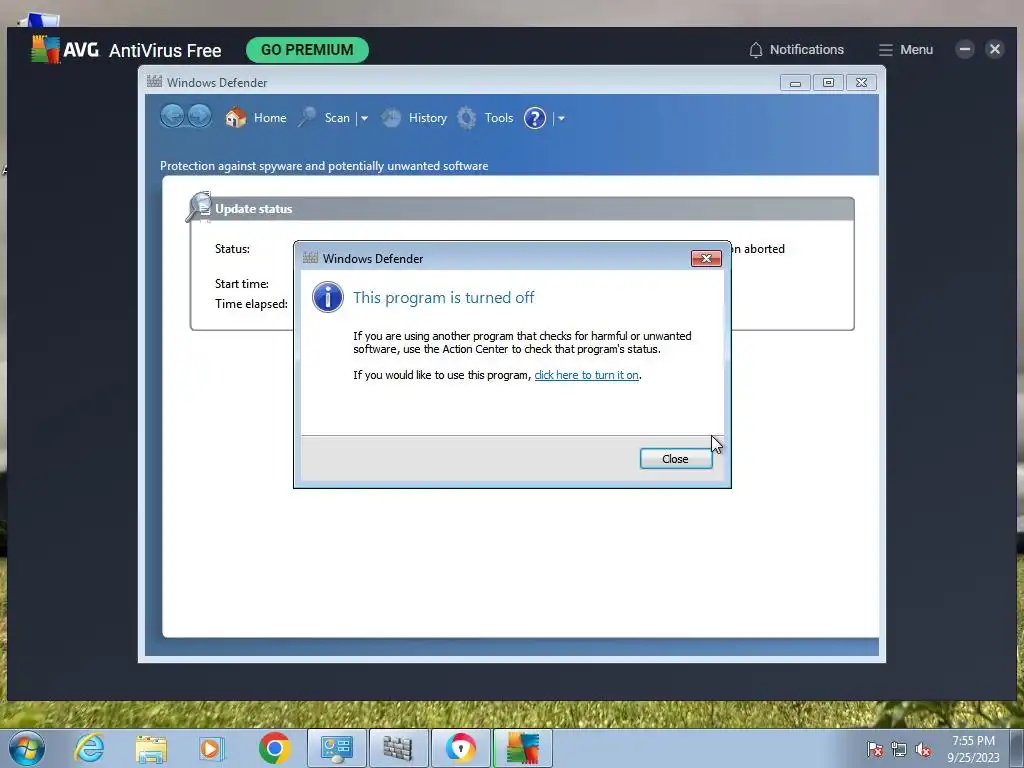Launch Internet Explorer from taskbar
Viewport: 1024px width, 768px height.
click(x=89, y=748)
